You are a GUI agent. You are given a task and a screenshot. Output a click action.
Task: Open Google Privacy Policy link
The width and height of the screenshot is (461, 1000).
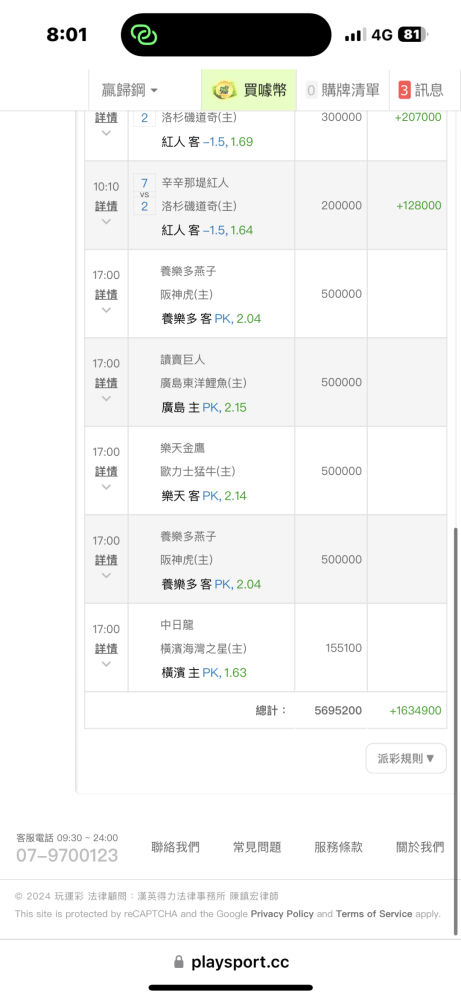coord(282,914)
